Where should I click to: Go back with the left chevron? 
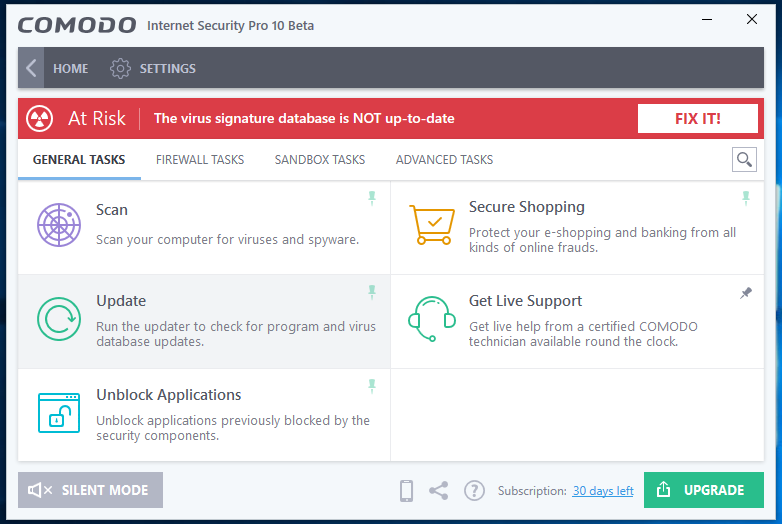(x=31, y=68)
